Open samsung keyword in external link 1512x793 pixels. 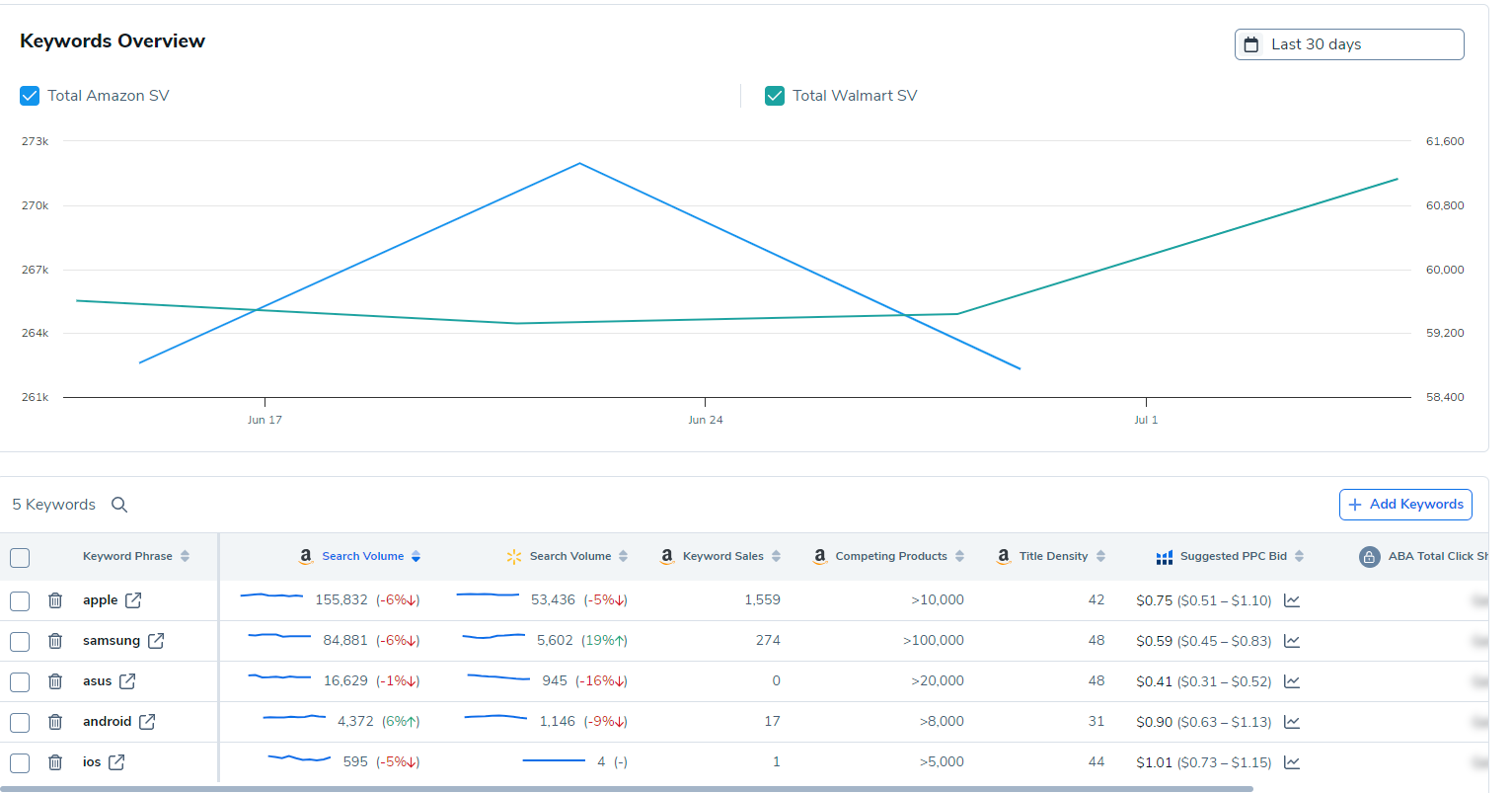[156, 641]
